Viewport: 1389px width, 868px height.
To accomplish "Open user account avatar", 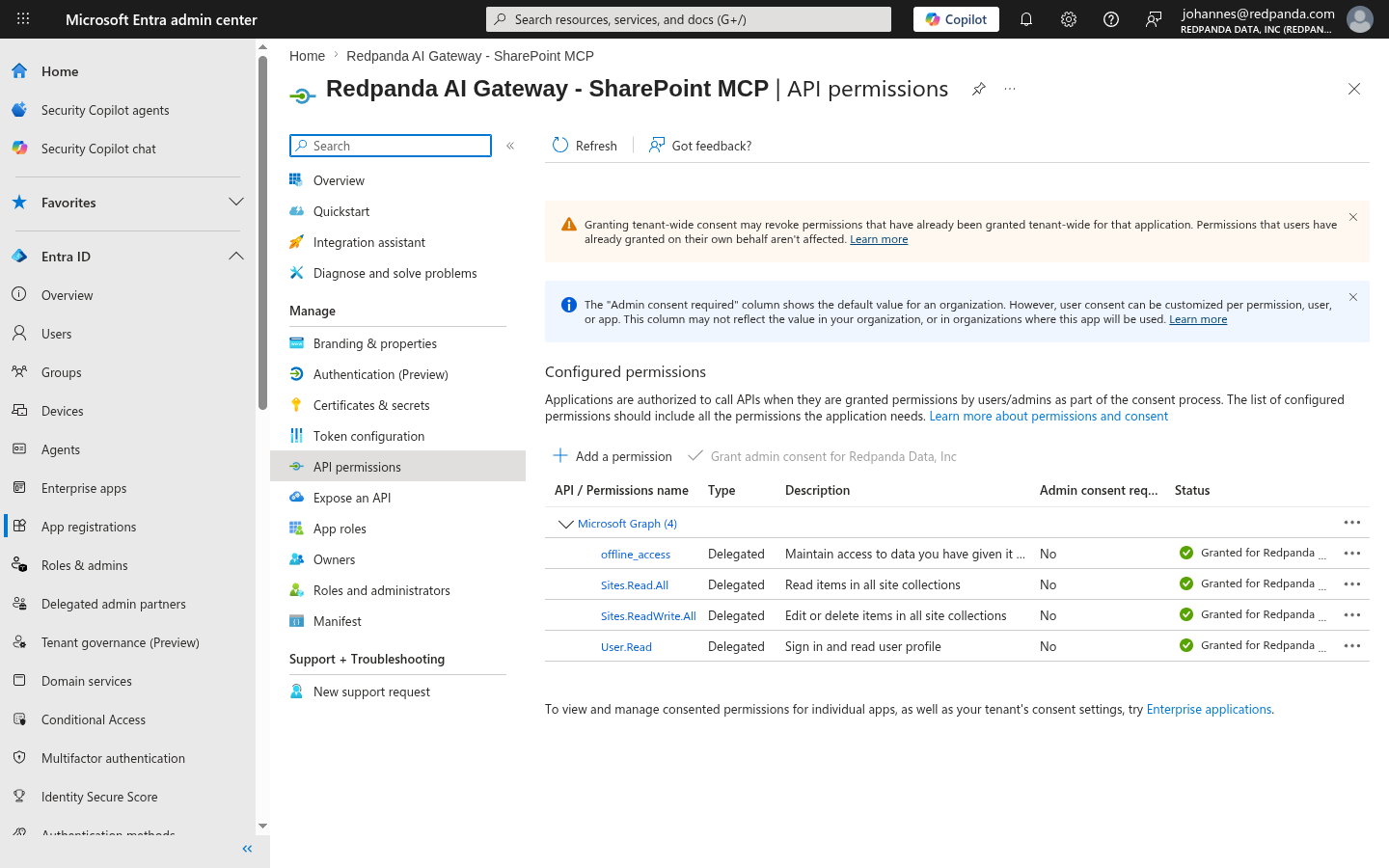I will pyautogui.click(x=1360, y=19).
